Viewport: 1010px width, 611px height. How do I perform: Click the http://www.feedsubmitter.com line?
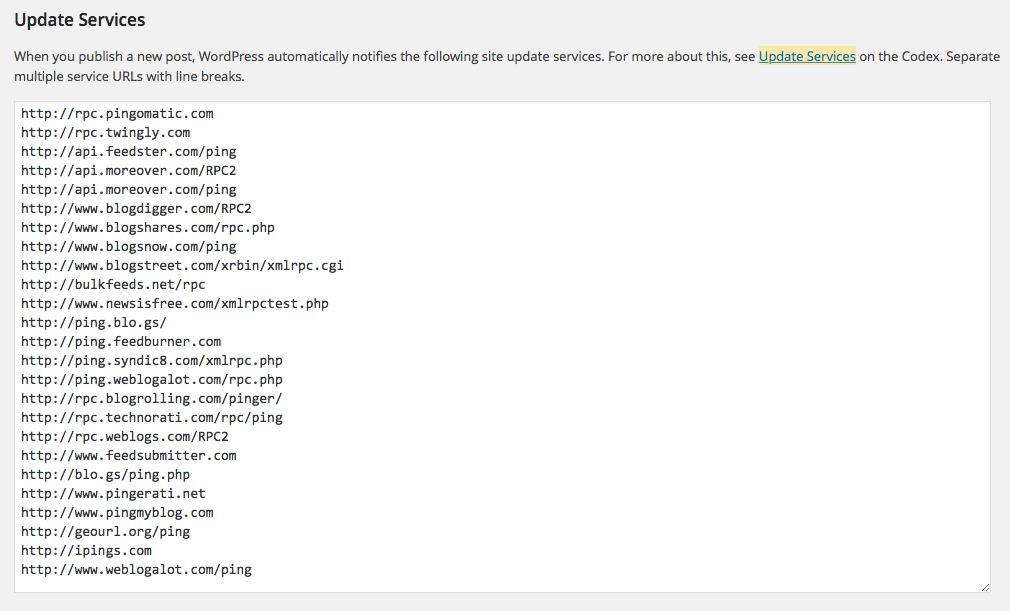pyautogui.click(x=129, y=456)
